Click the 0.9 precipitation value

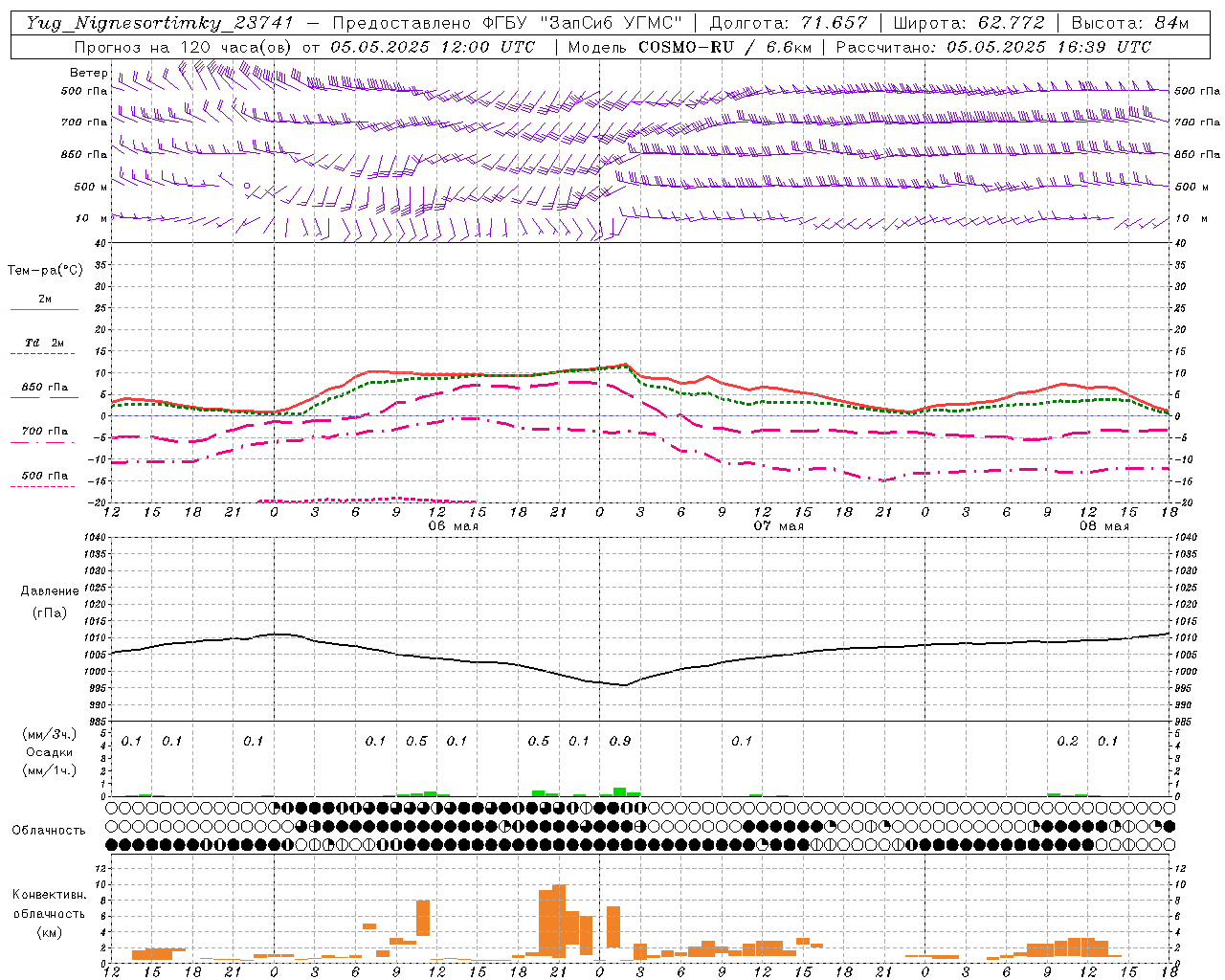point(620,742)
